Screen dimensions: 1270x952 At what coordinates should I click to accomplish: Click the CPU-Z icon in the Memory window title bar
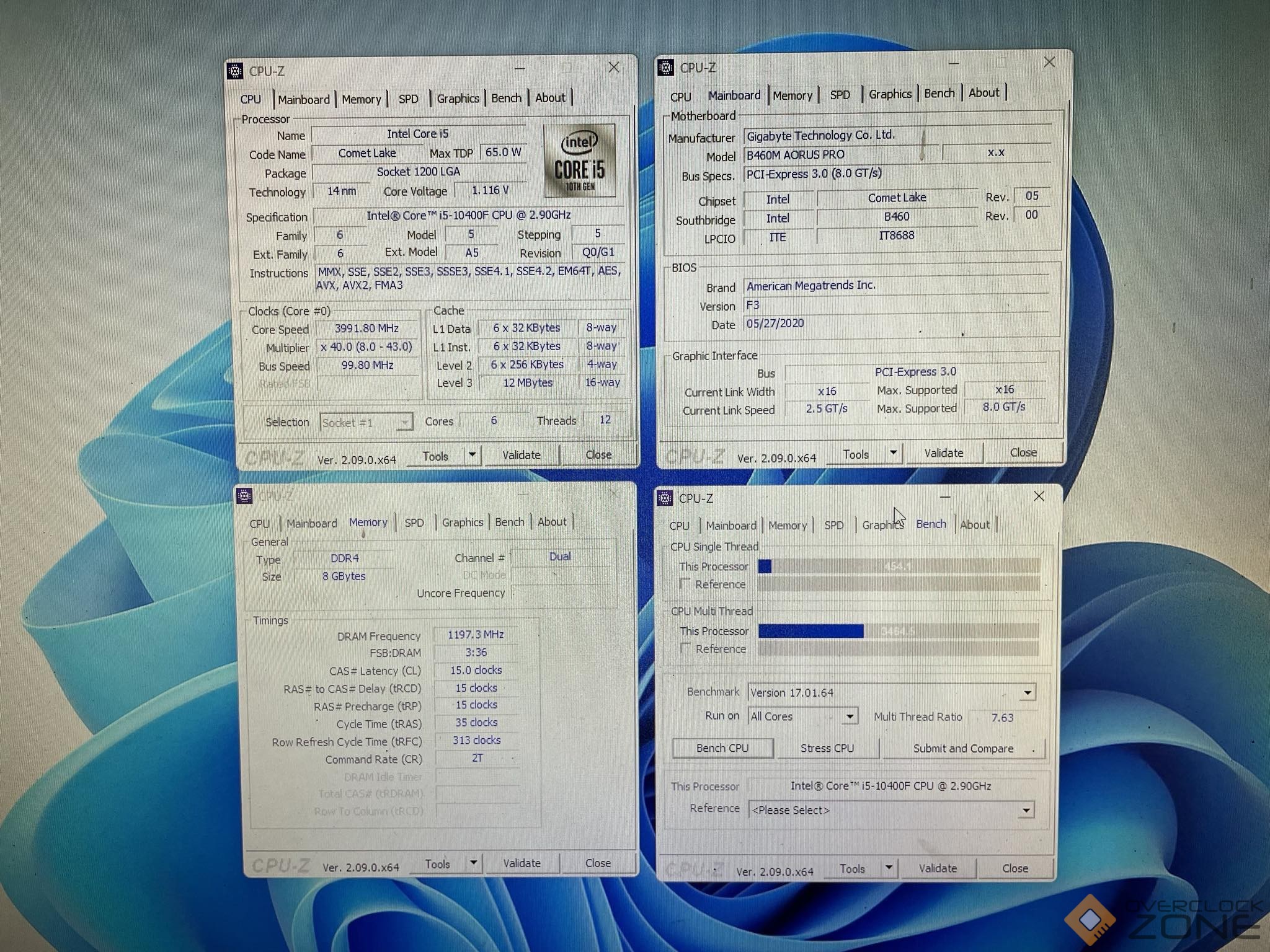pos(245,496)
